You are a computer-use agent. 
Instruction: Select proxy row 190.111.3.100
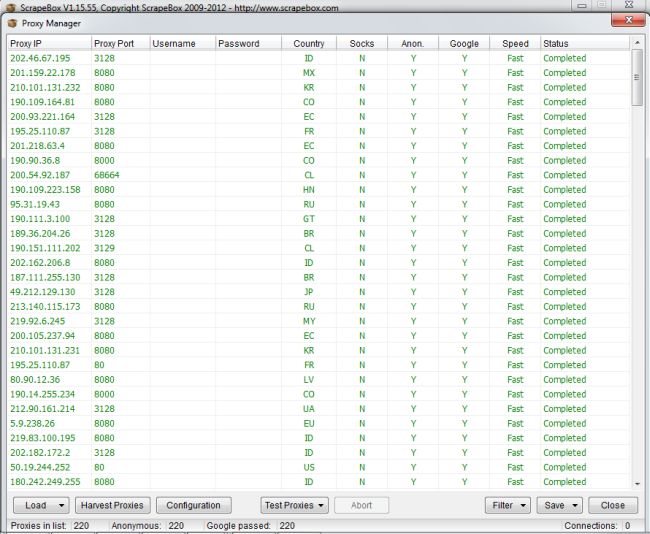[319, 219]
